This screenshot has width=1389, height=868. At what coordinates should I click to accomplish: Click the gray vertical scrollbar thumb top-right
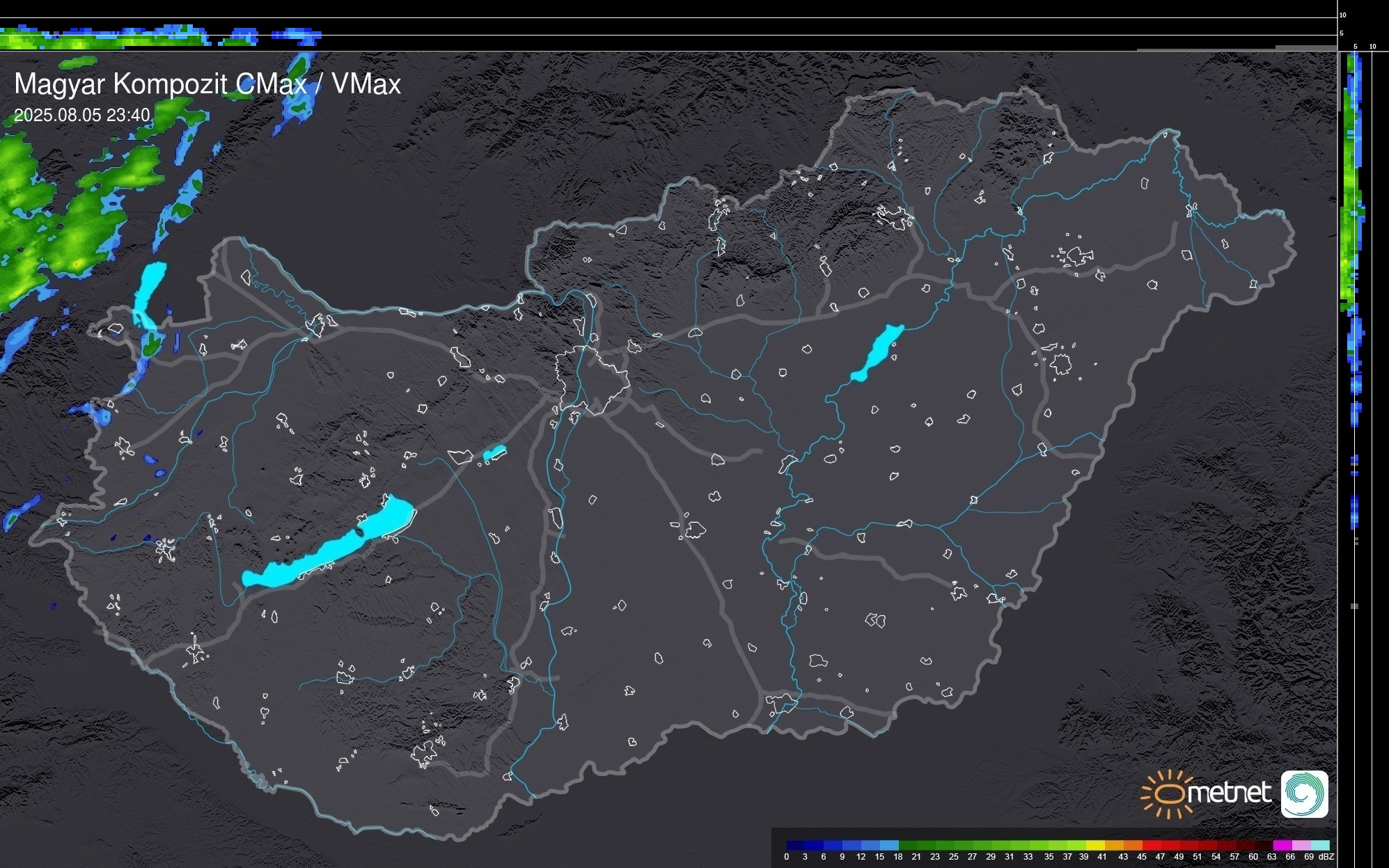click(1339, 80)
